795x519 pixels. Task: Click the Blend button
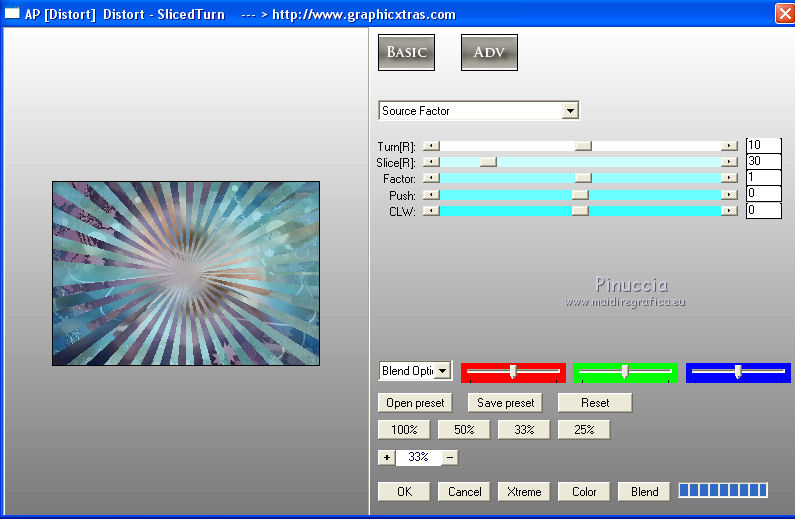pos(644,492)
